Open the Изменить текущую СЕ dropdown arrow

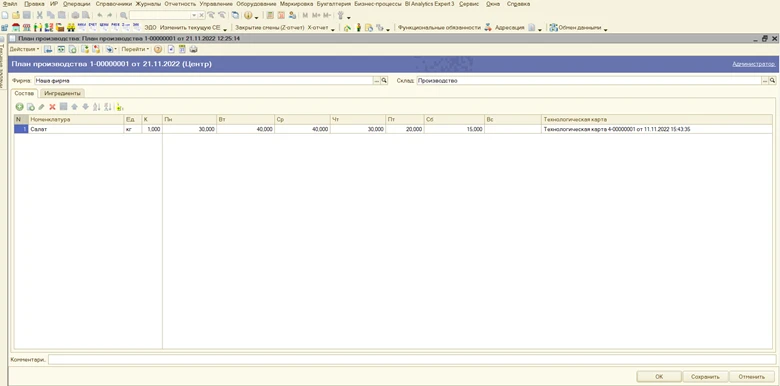[225, 28]
